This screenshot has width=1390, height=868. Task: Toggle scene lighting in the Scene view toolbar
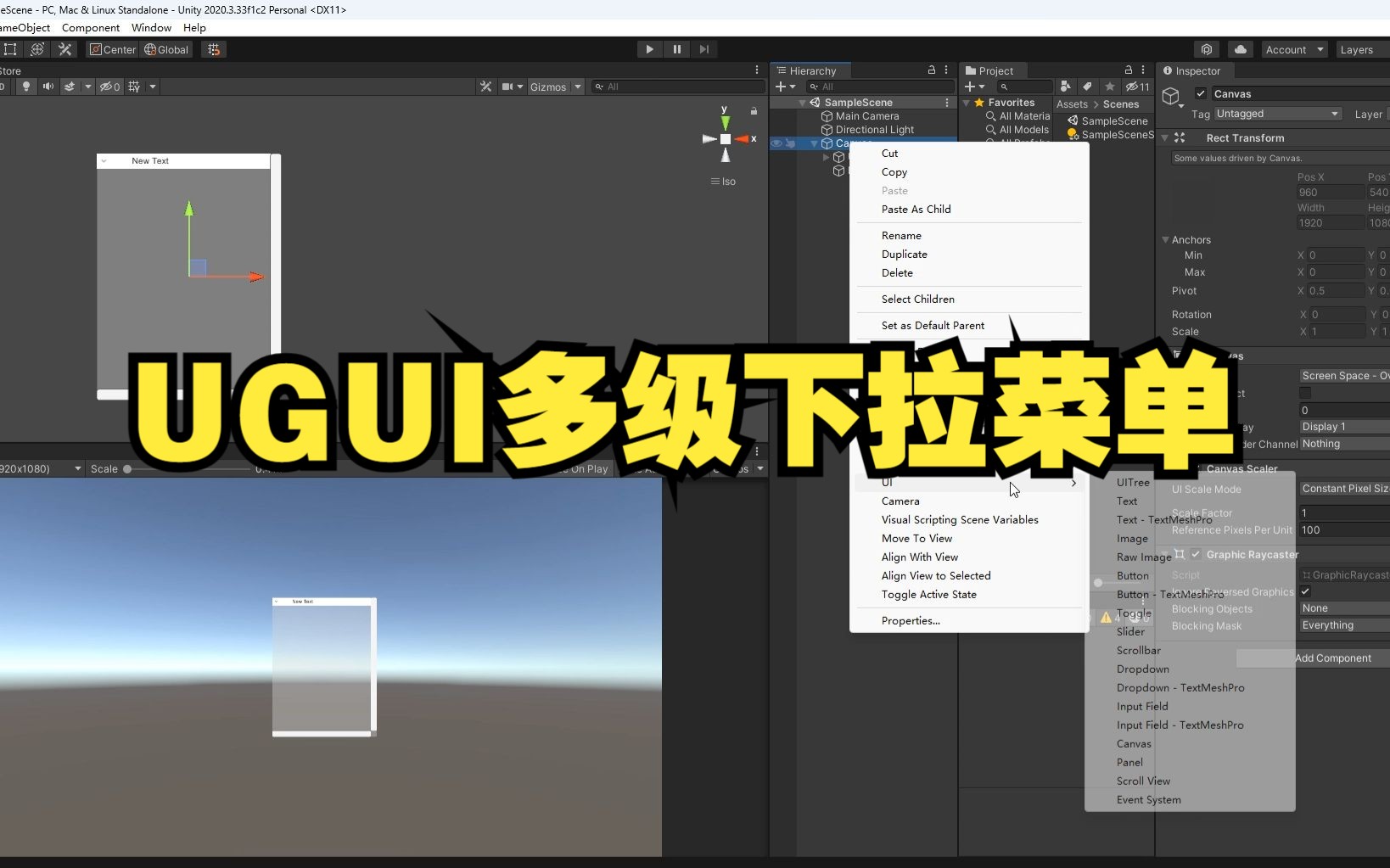(x=26, y=86)
